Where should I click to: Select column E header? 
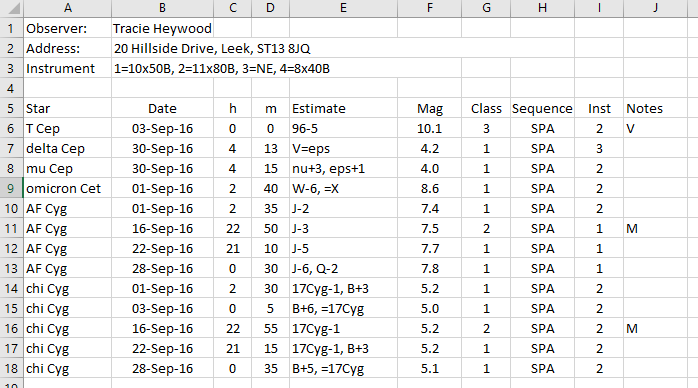(343, 8)
